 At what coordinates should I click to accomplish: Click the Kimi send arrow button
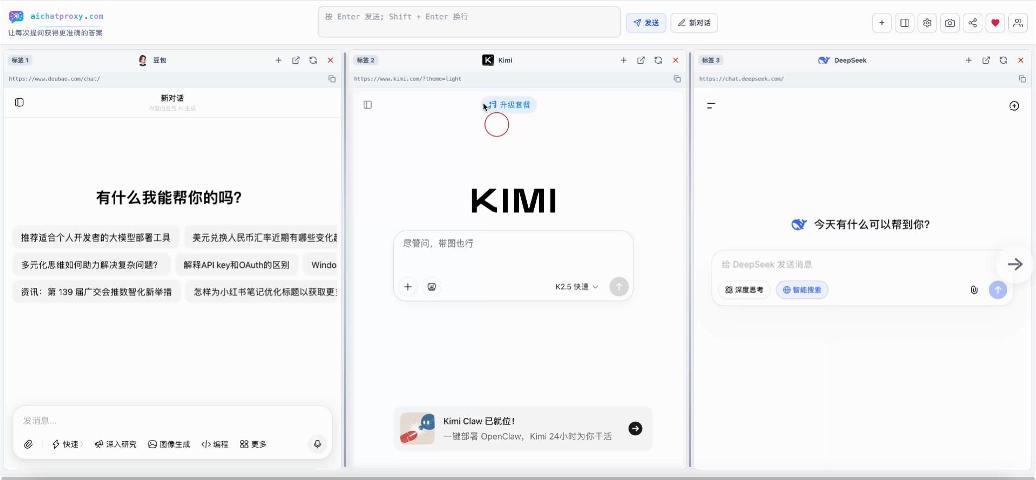pyautogui.click(x=619, y=287)
